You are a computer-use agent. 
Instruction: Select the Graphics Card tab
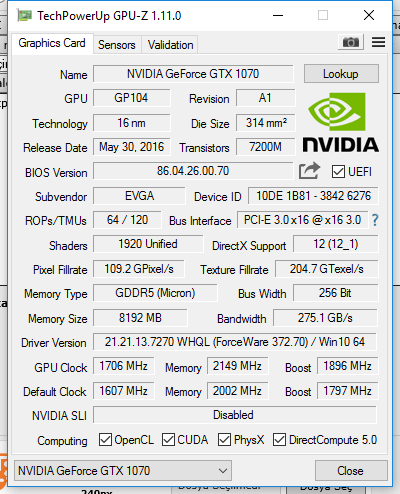52,43
